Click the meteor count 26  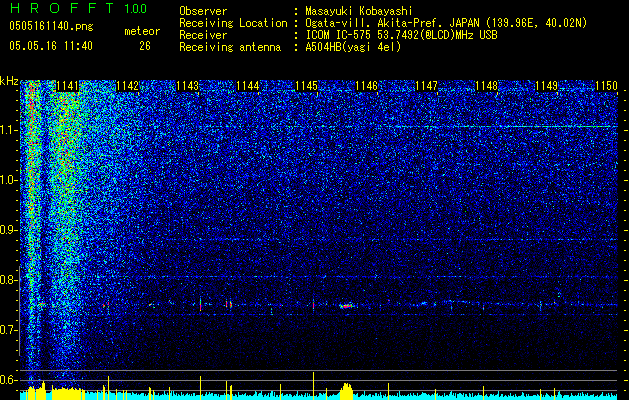pos(145,46)
